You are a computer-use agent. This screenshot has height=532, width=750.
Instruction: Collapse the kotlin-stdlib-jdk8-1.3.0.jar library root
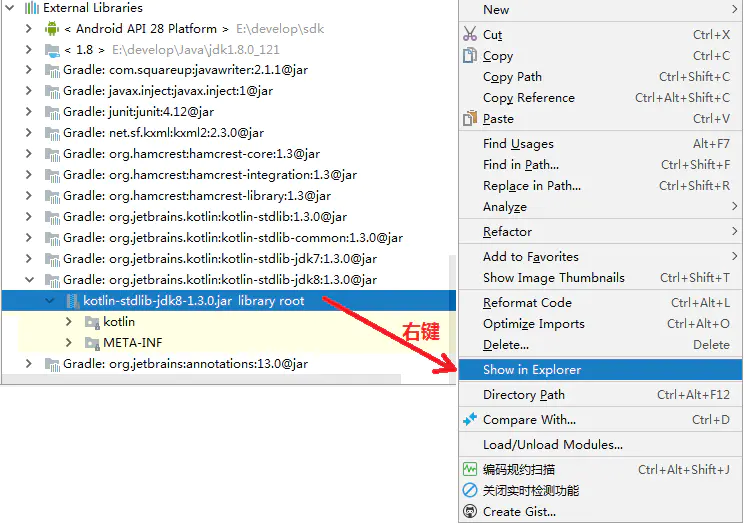49,300
